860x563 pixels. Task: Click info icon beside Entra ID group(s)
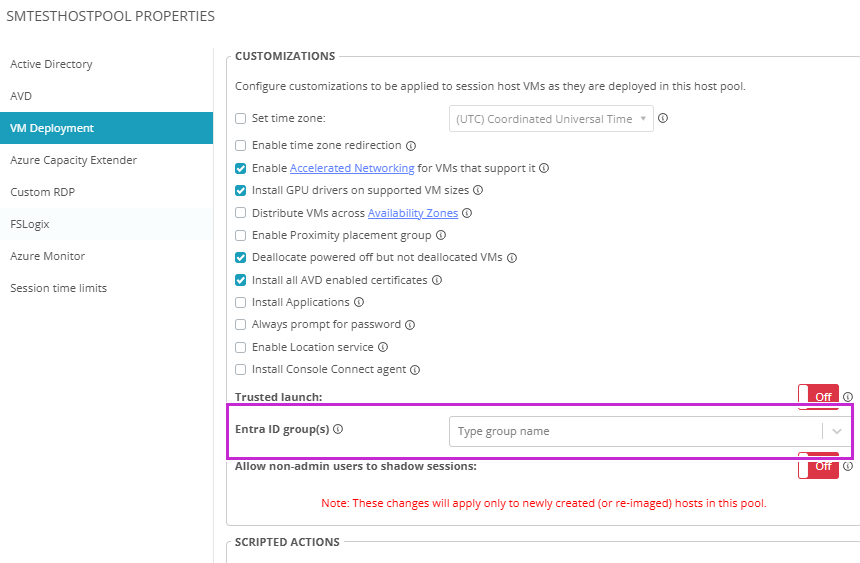[338, 429]
